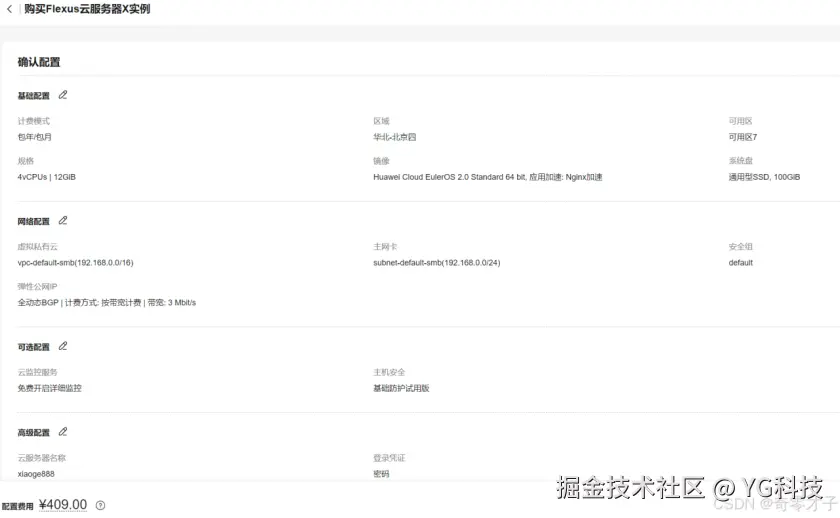Select the 全动态BGP elastic IP value
The height and width of the screenshot is (518, 840).
107,303
